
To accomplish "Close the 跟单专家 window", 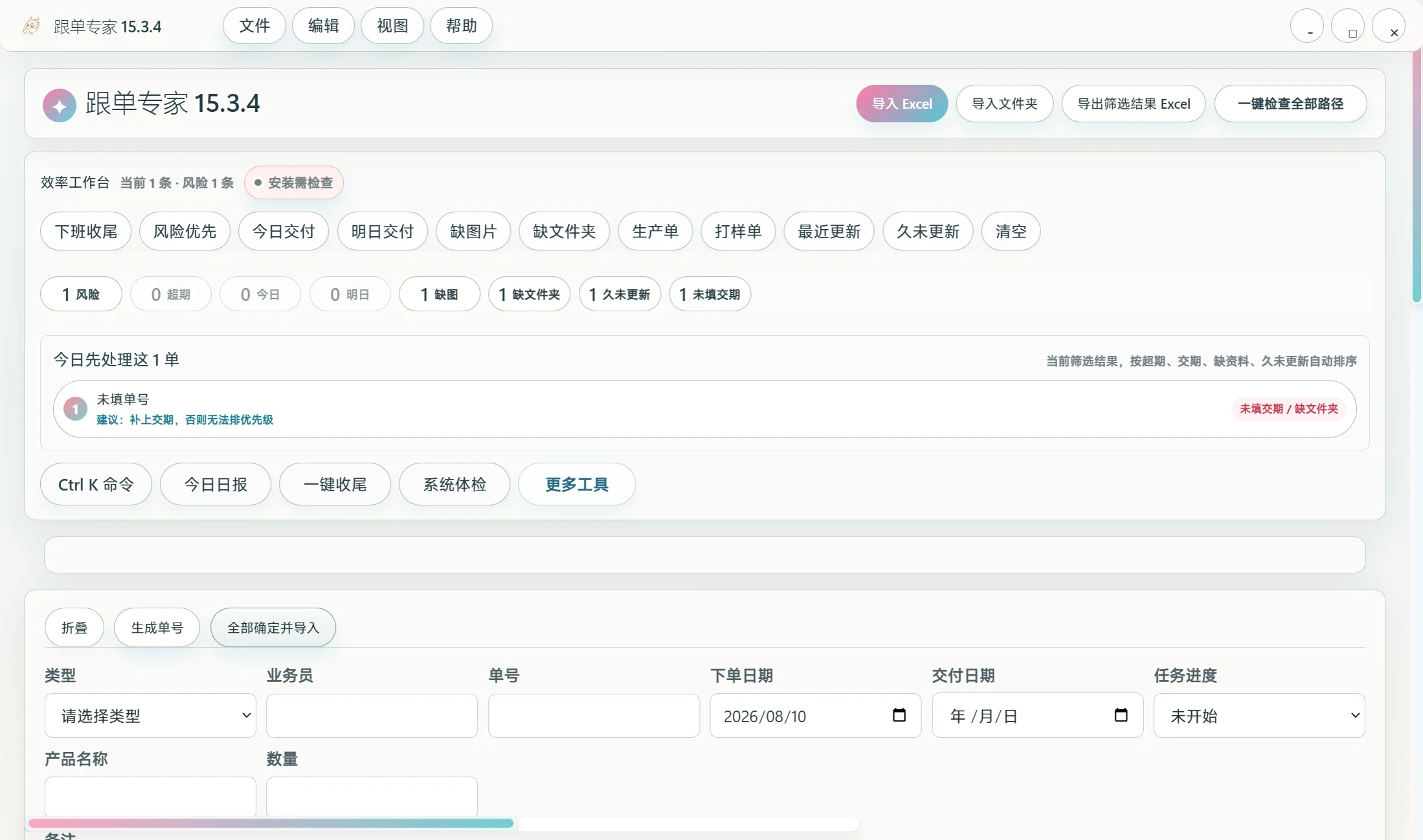I will pyautogui.click(x=1389, y=27).
